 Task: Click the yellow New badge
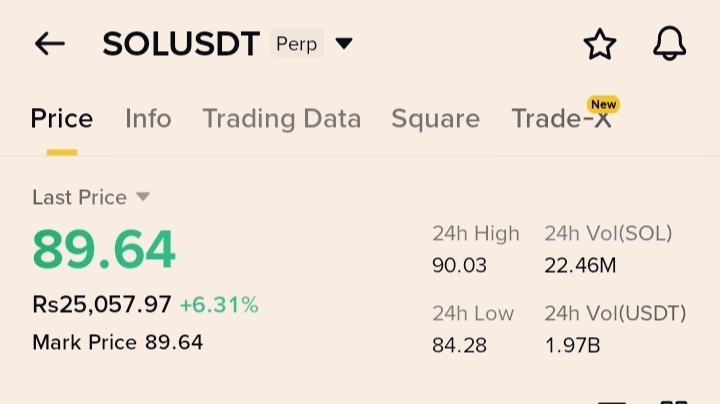603,104
